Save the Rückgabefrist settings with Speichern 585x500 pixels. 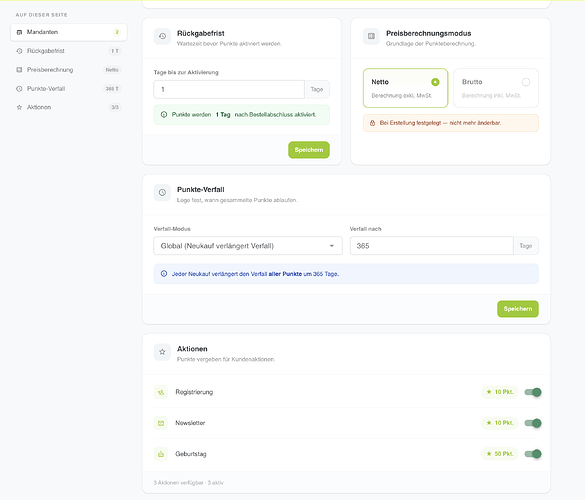309,150
